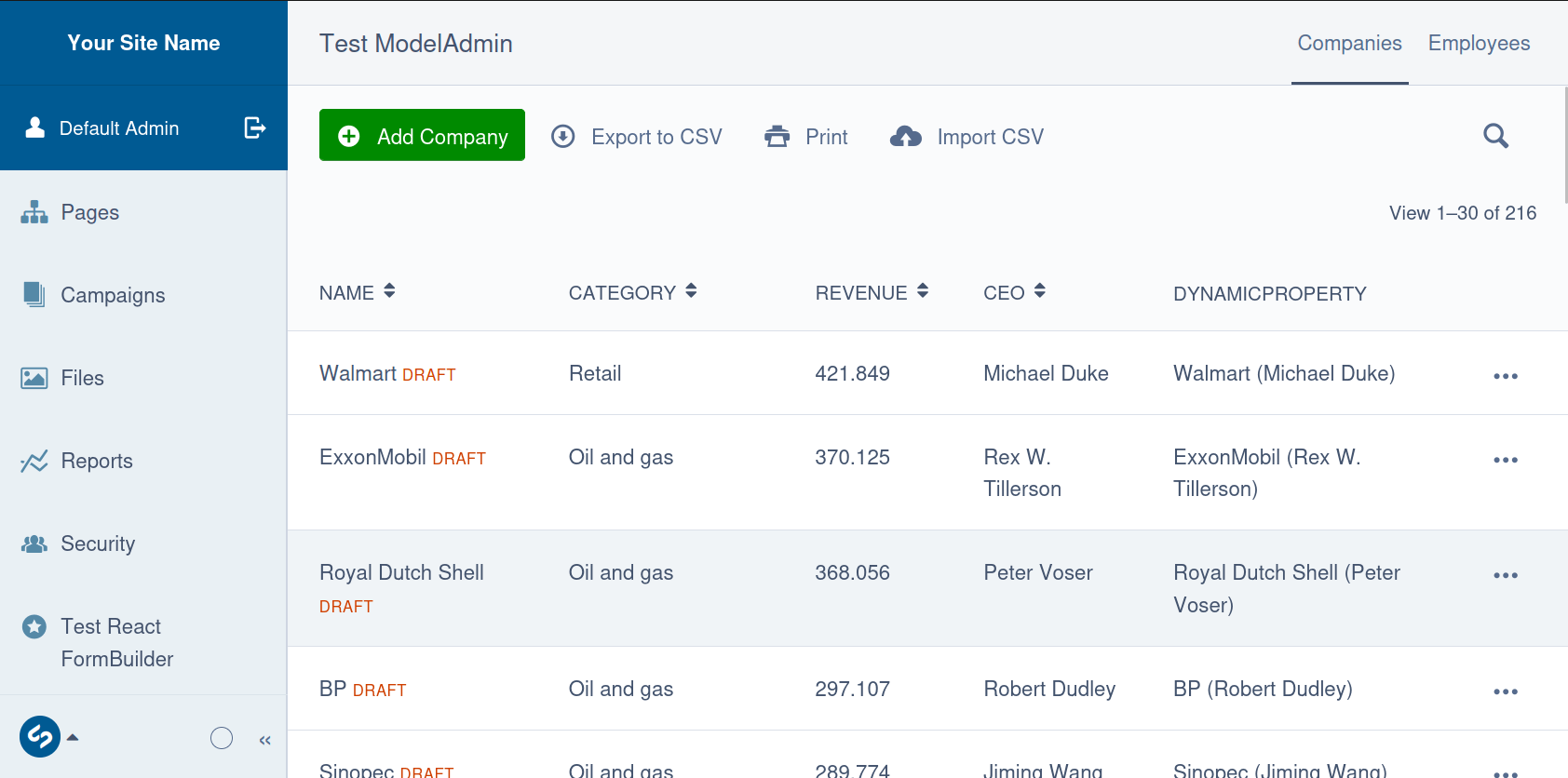Click the download icon for Export to CSV
The image size is (1568, 778).
pos(563,137)
